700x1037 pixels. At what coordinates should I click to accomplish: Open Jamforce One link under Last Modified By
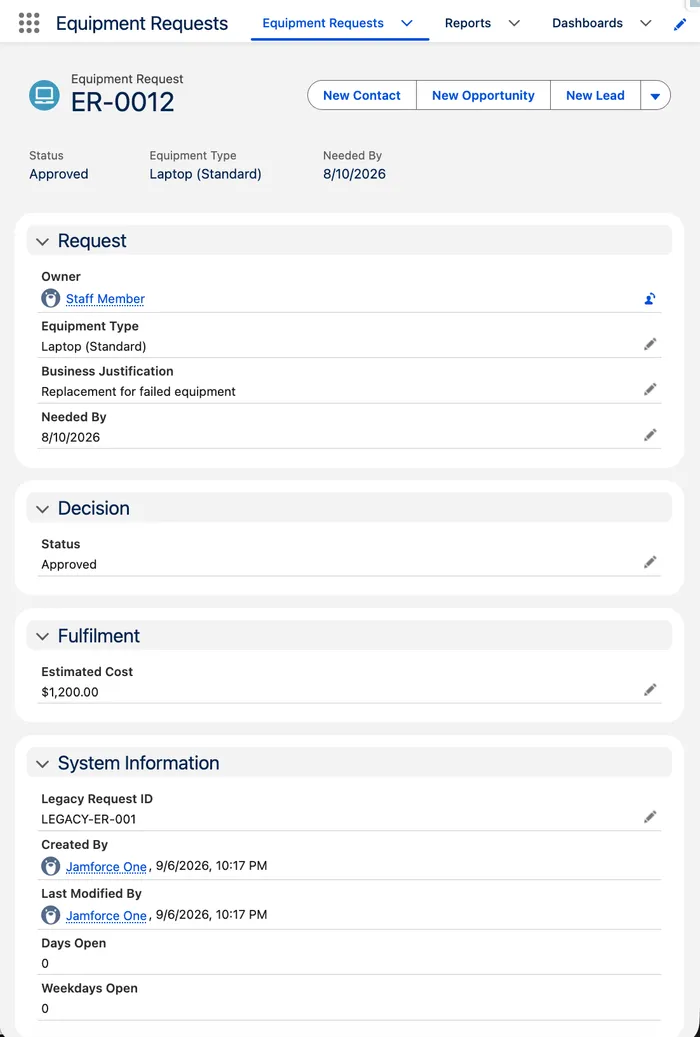[x=106, y=915]
